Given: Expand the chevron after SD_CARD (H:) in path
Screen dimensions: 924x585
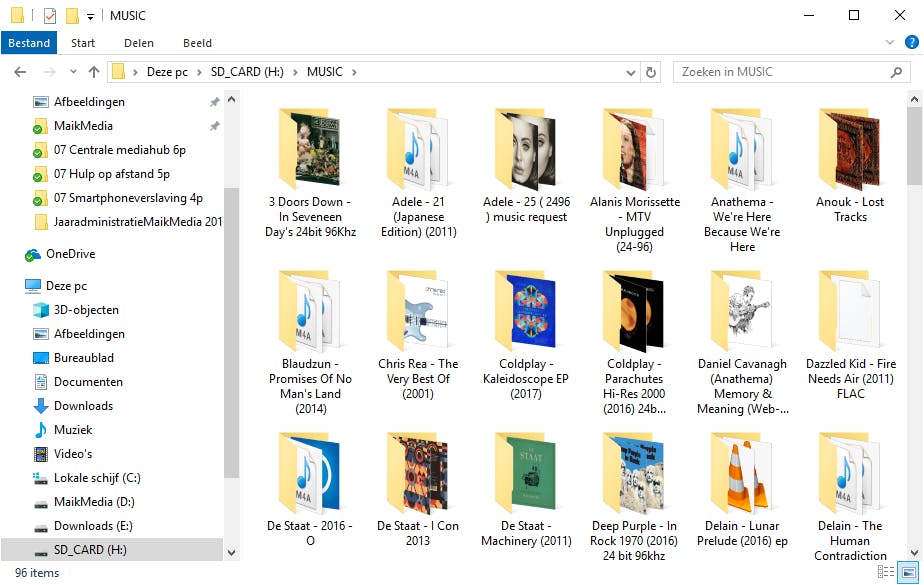Looking at the screenshot, I should coord(295,72).
